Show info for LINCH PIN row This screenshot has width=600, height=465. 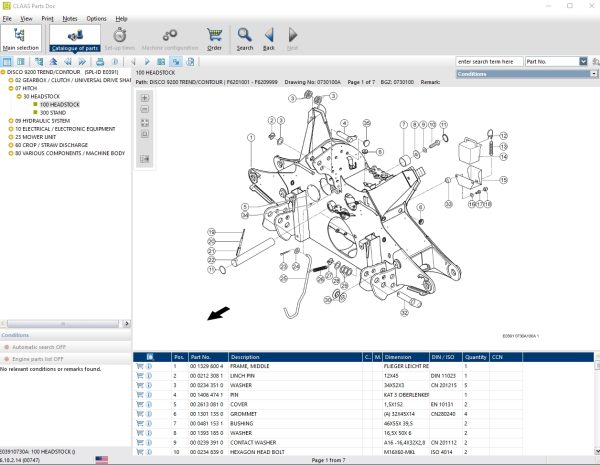(149, 376)
